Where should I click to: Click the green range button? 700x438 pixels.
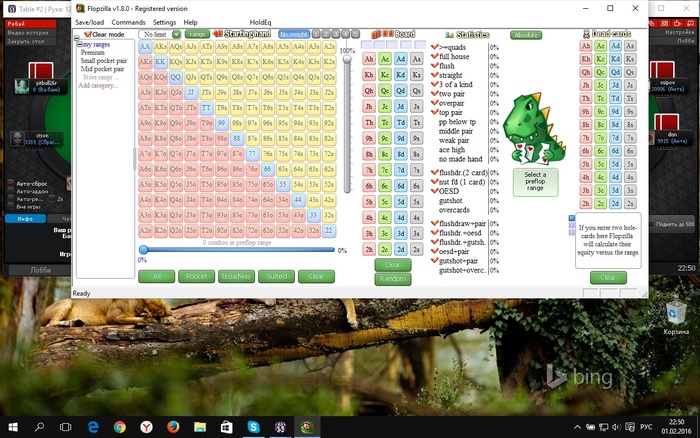[197, 34]
